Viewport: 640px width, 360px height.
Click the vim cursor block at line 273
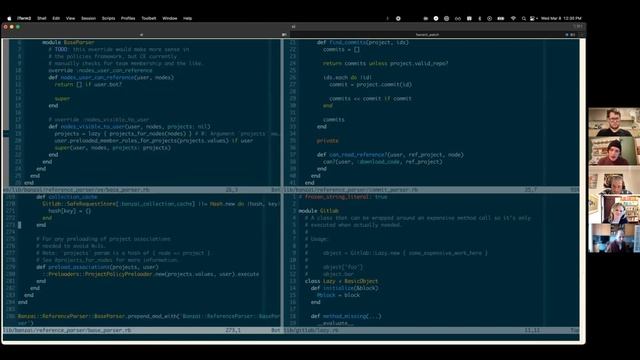19,225
